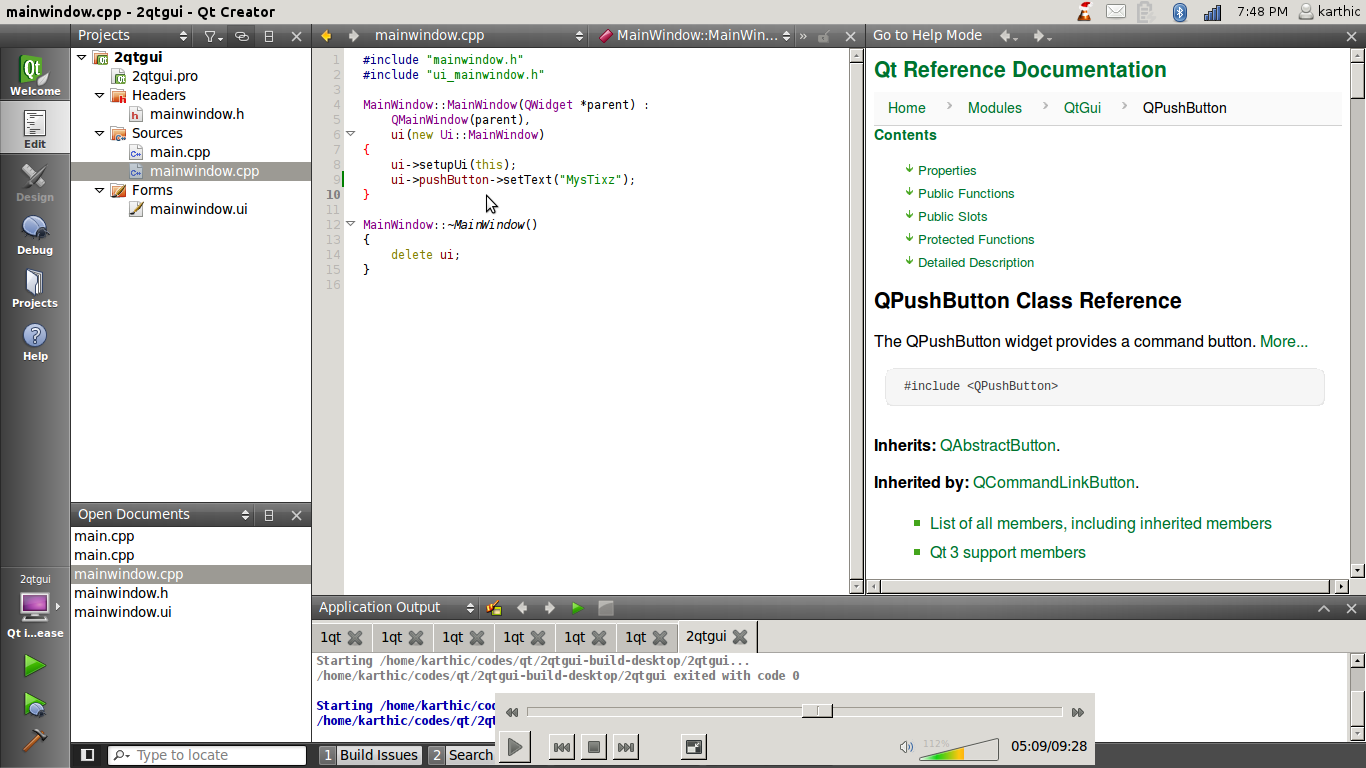Image resolution: width=1366 pixels, height=768 pixels.
Task: Close the 2qtgui output tab
Action: (740, 637)
